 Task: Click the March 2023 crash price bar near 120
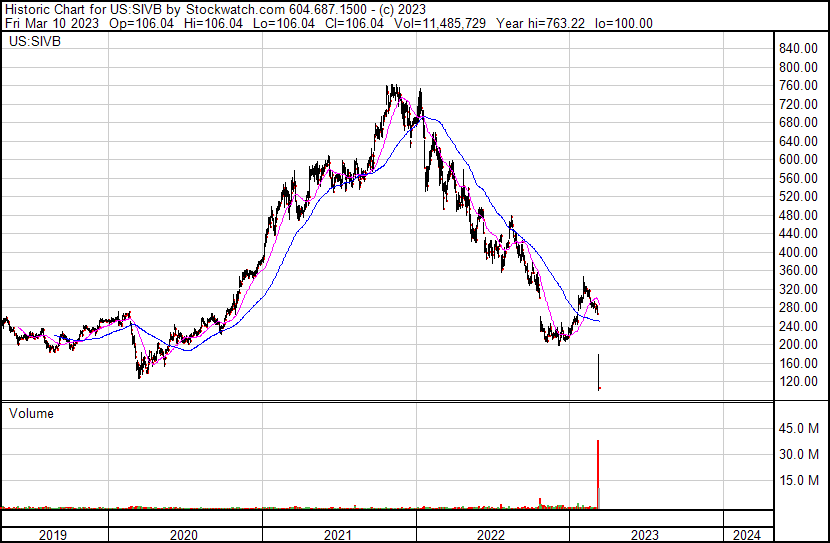point(599,372)
